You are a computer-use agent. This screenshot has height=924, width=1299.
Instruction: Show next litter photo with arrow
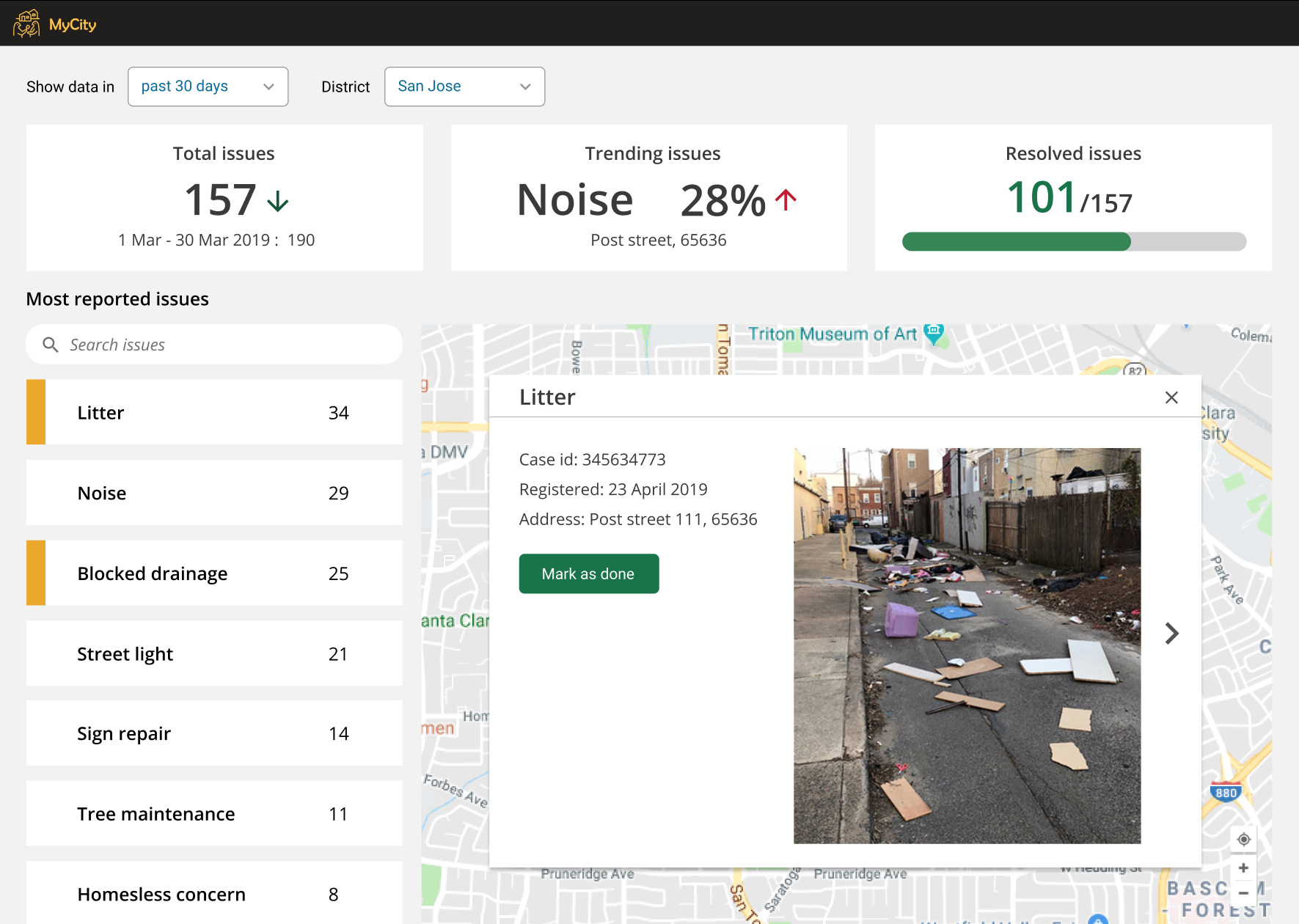(x=1171, y=634)
